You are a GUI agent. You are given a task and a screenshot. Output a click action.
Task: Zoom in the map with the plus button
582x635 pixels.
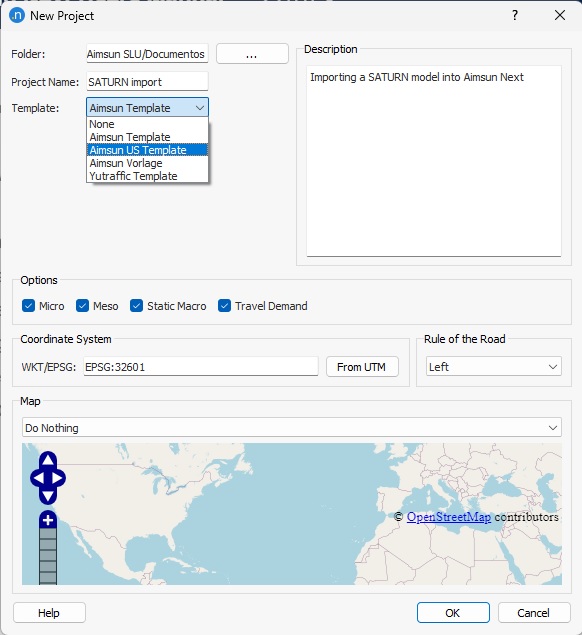tap(48, 520)
